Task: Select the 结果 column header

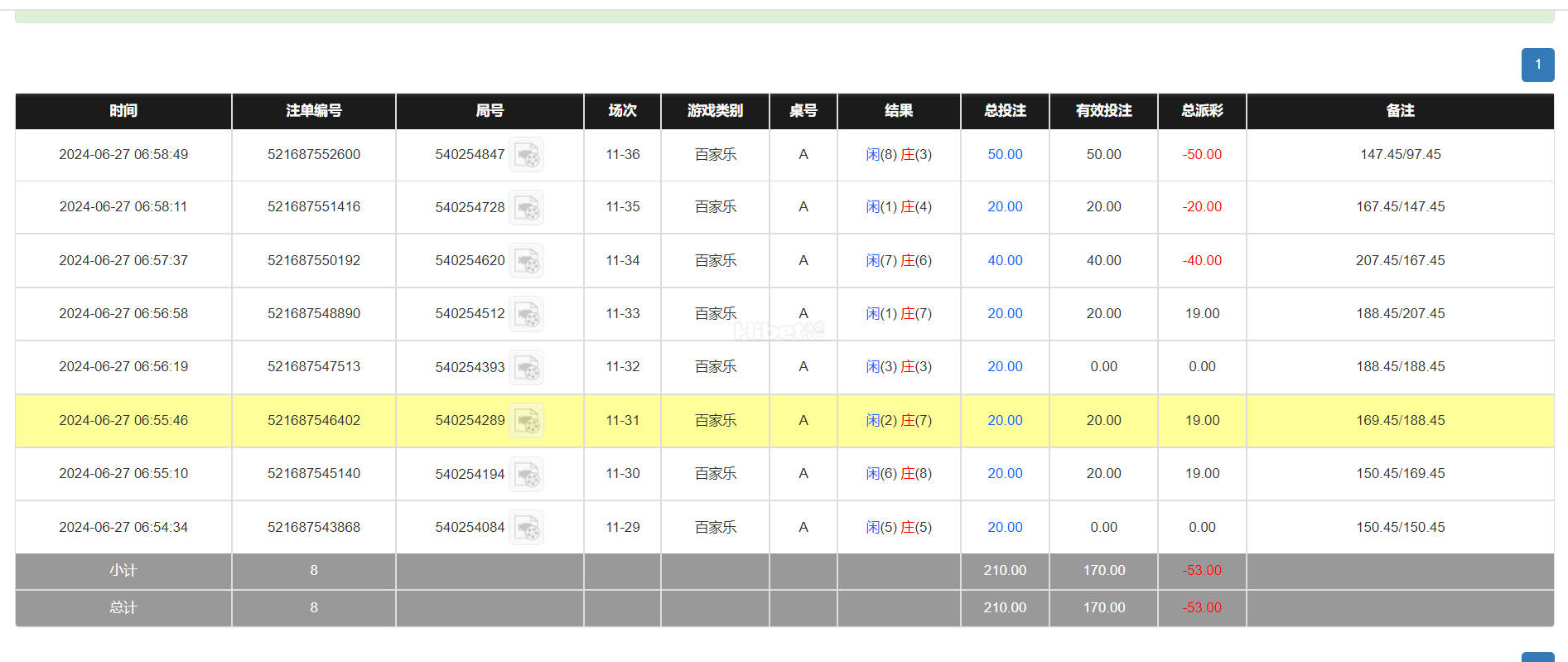Action: pos(899,111)
